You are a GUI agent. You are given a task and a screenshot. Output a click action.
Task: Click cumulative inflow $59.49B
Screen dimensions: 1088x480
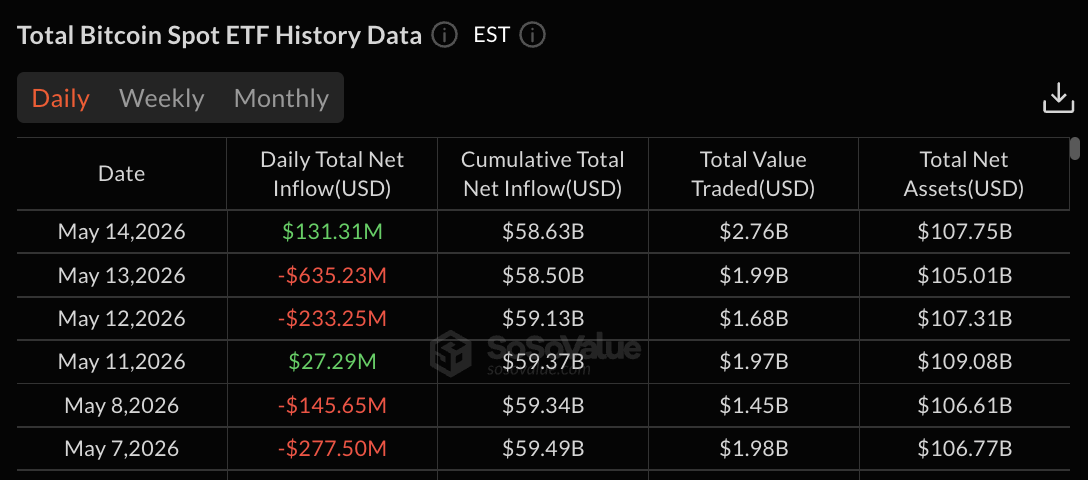pos(543,448)
